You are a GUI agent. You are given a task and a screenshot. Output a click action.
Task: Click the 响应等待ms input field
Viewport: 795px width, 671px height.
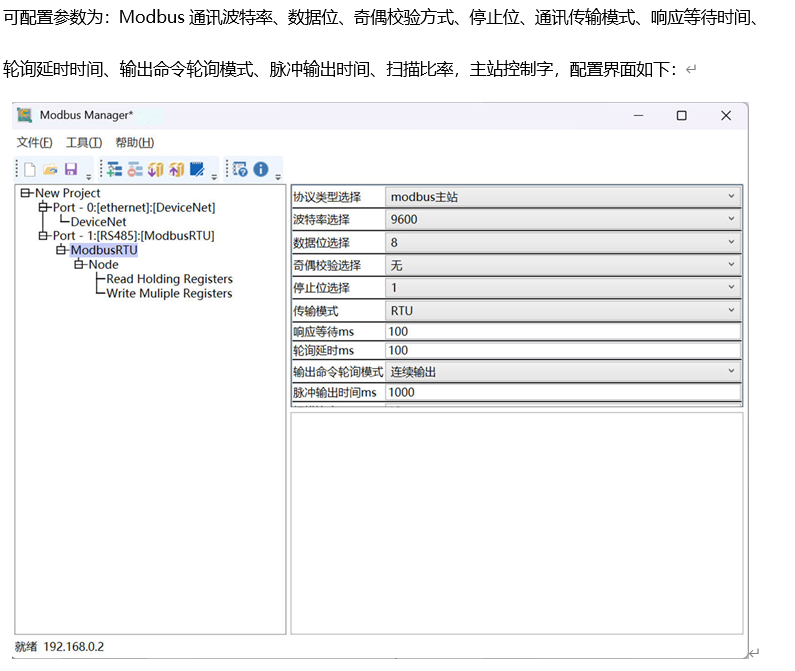tap(563, 332)
